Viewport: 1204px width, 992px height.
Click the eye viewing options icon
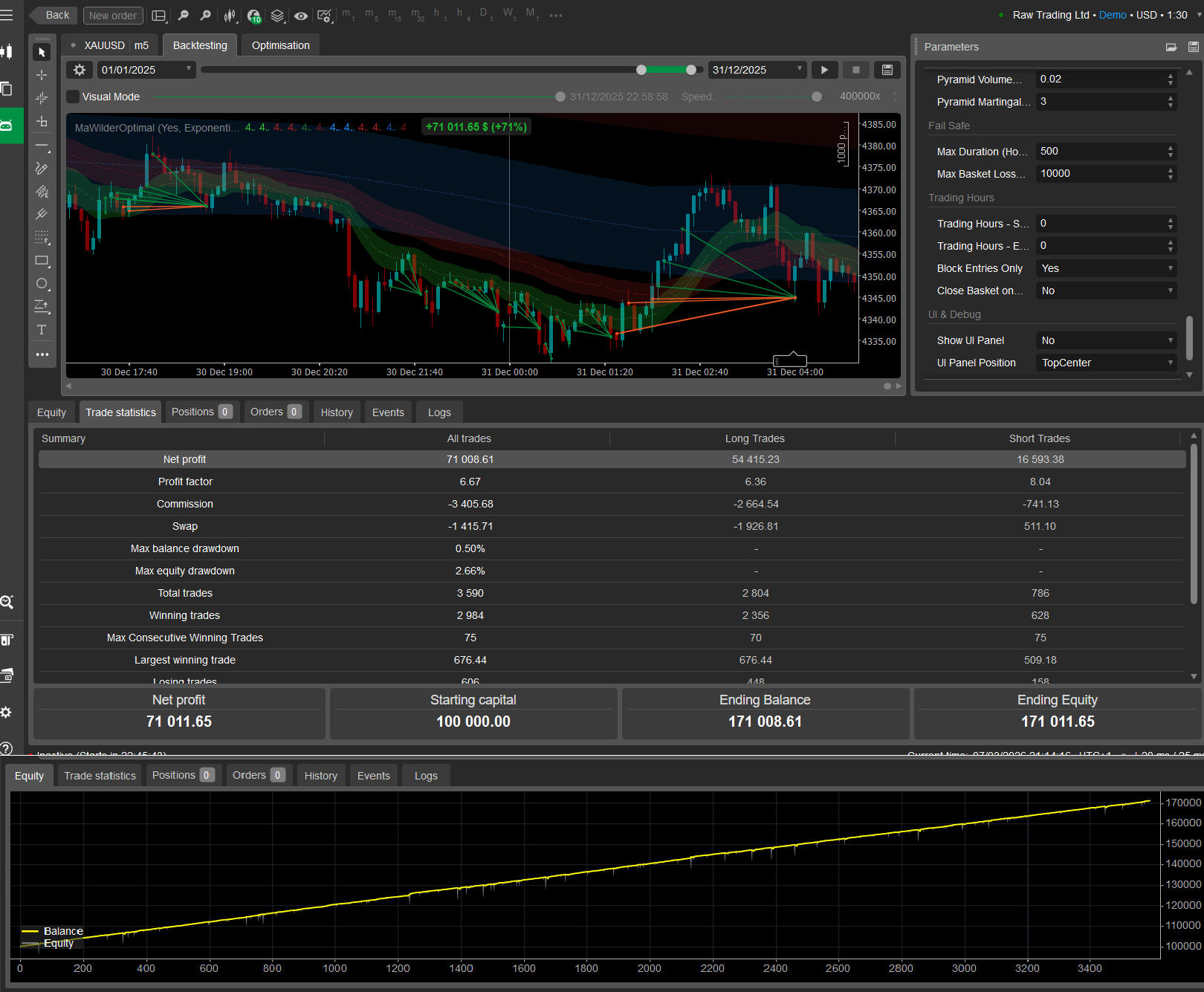(301, 16)
